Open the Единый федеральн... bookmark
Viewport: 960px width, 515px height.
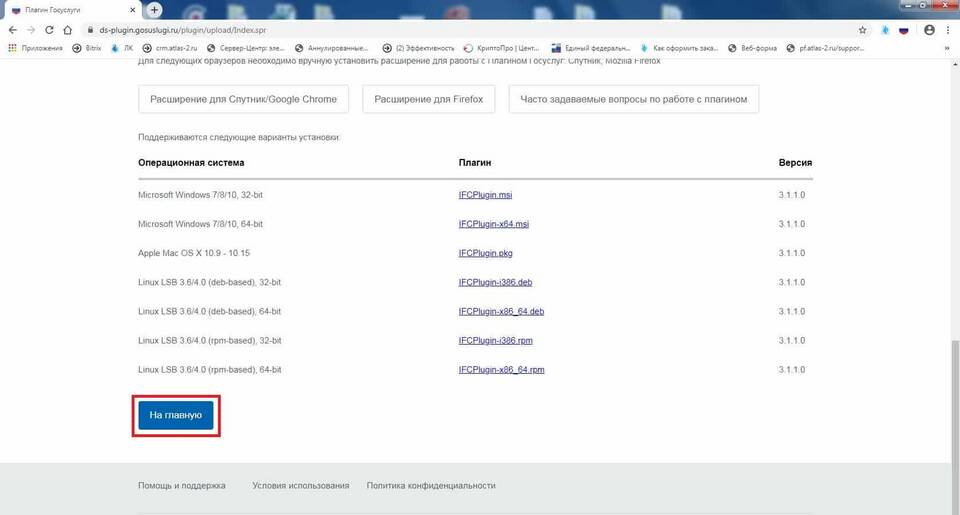coord(591,48)
